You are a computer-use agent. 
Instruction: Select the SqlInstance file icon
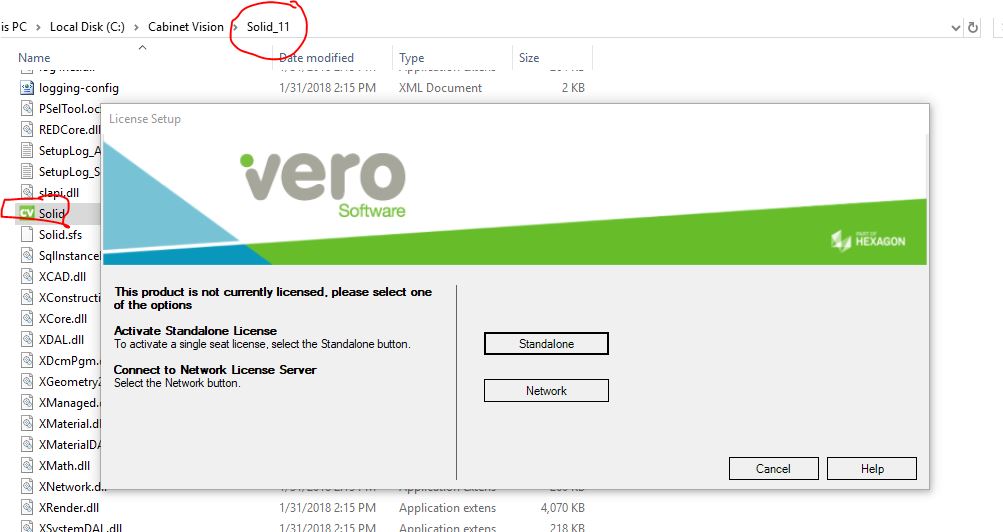pyautogui.click(x=27, y=256)
